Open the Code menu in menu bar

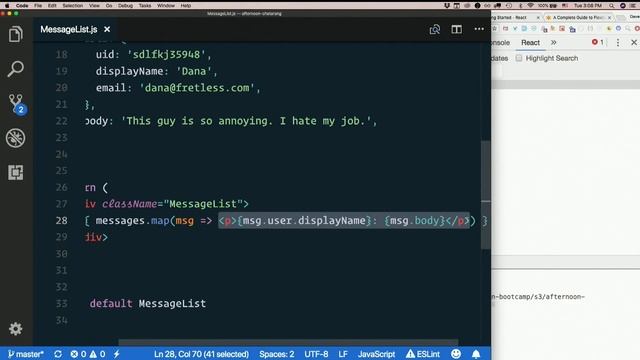(22, 6)
